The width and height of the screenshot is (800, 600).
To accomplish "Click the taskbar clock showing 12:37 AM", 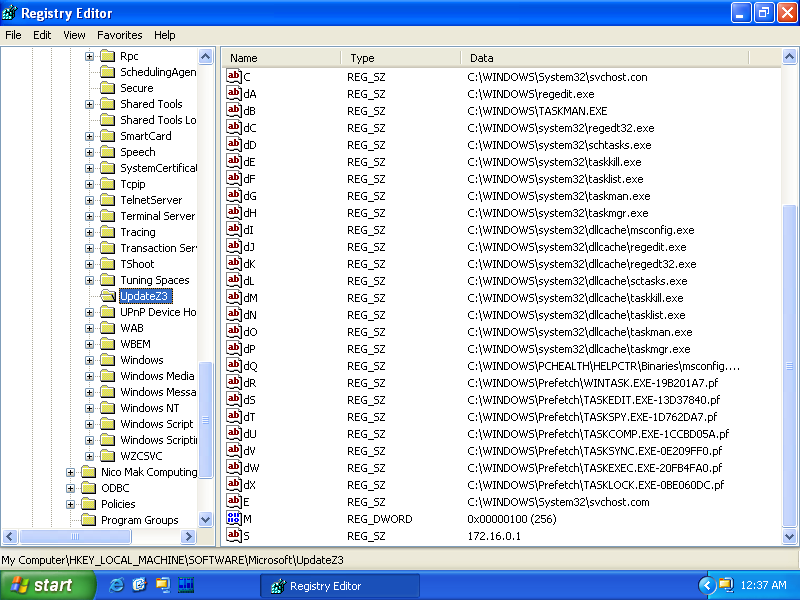I will 763,585.
